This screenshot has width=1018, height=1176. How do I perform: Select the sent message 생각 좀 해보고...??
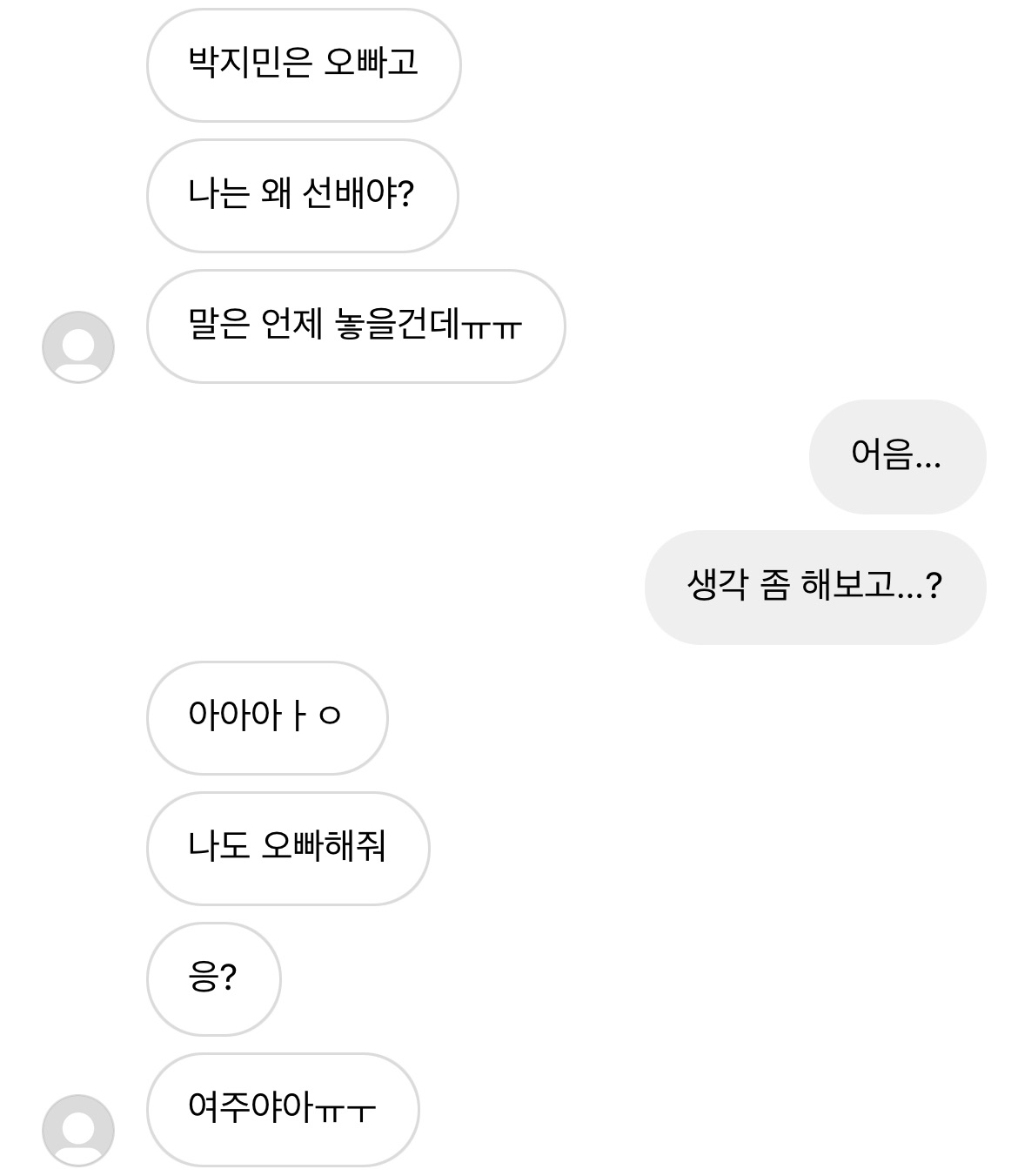coord(814,587)
